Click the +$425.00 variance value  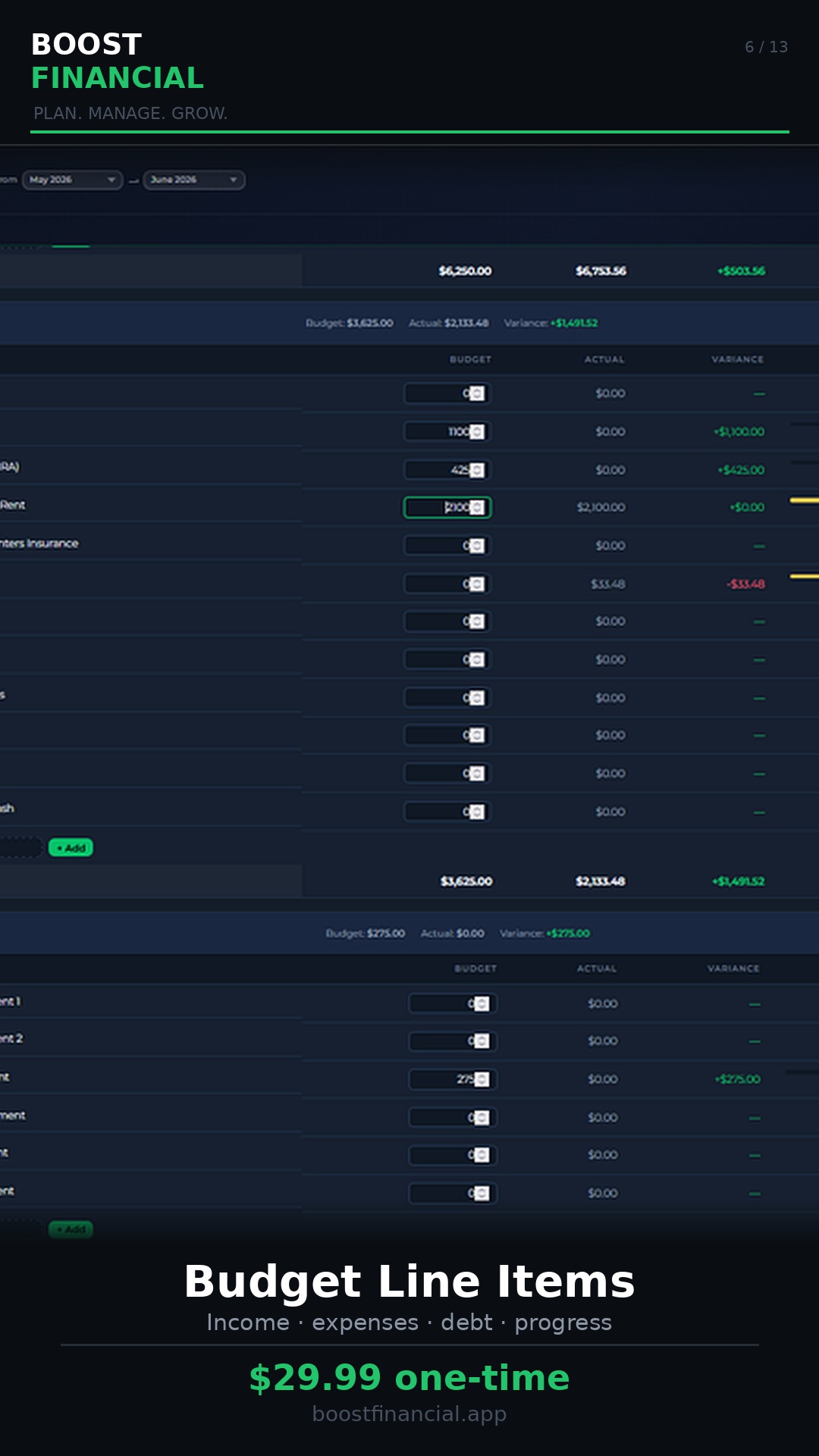click(741, 469)
